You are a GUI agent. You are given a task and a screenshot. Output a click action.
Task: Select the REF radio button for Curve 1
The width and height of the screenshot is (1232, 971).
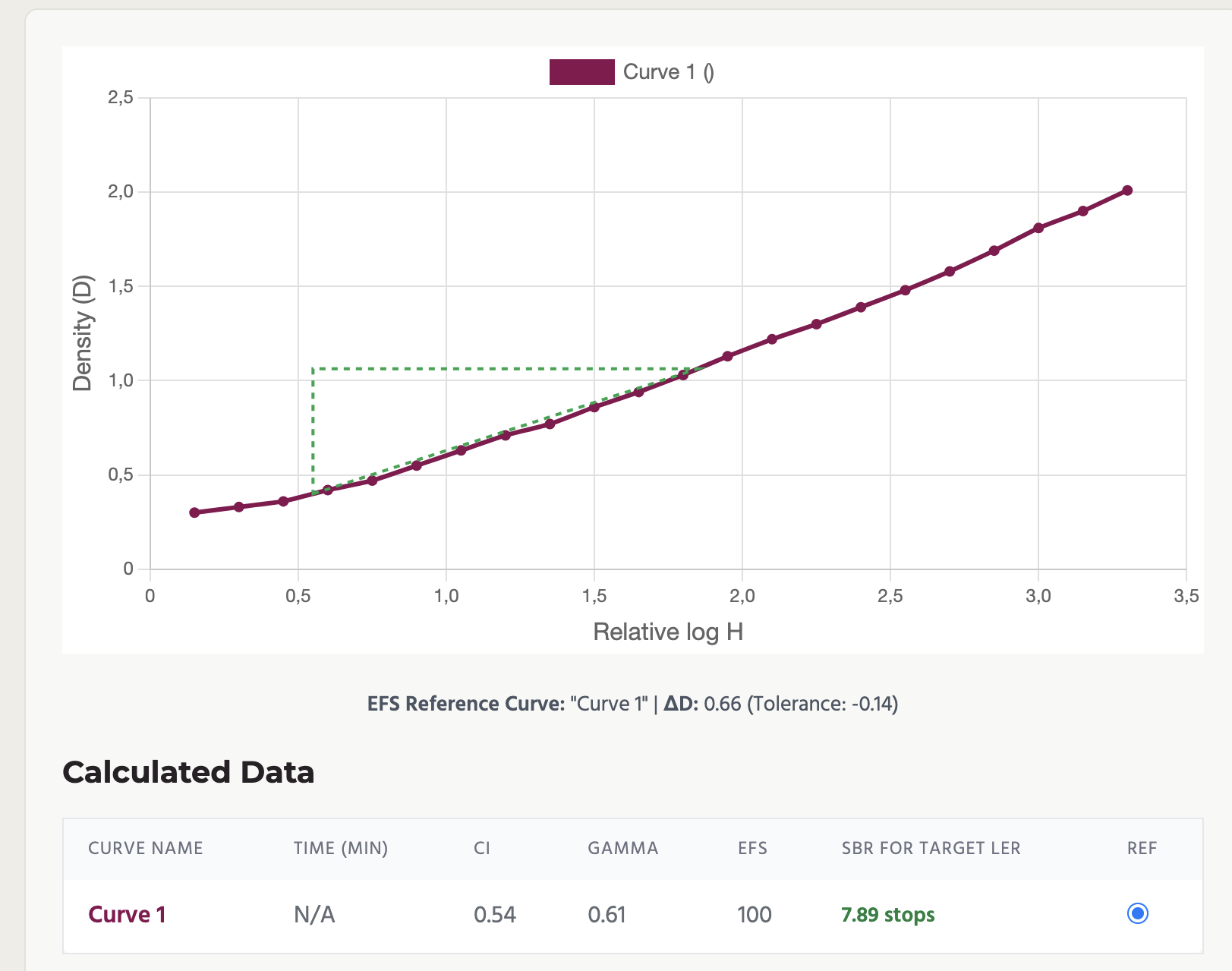click(x=1137, y=913)
